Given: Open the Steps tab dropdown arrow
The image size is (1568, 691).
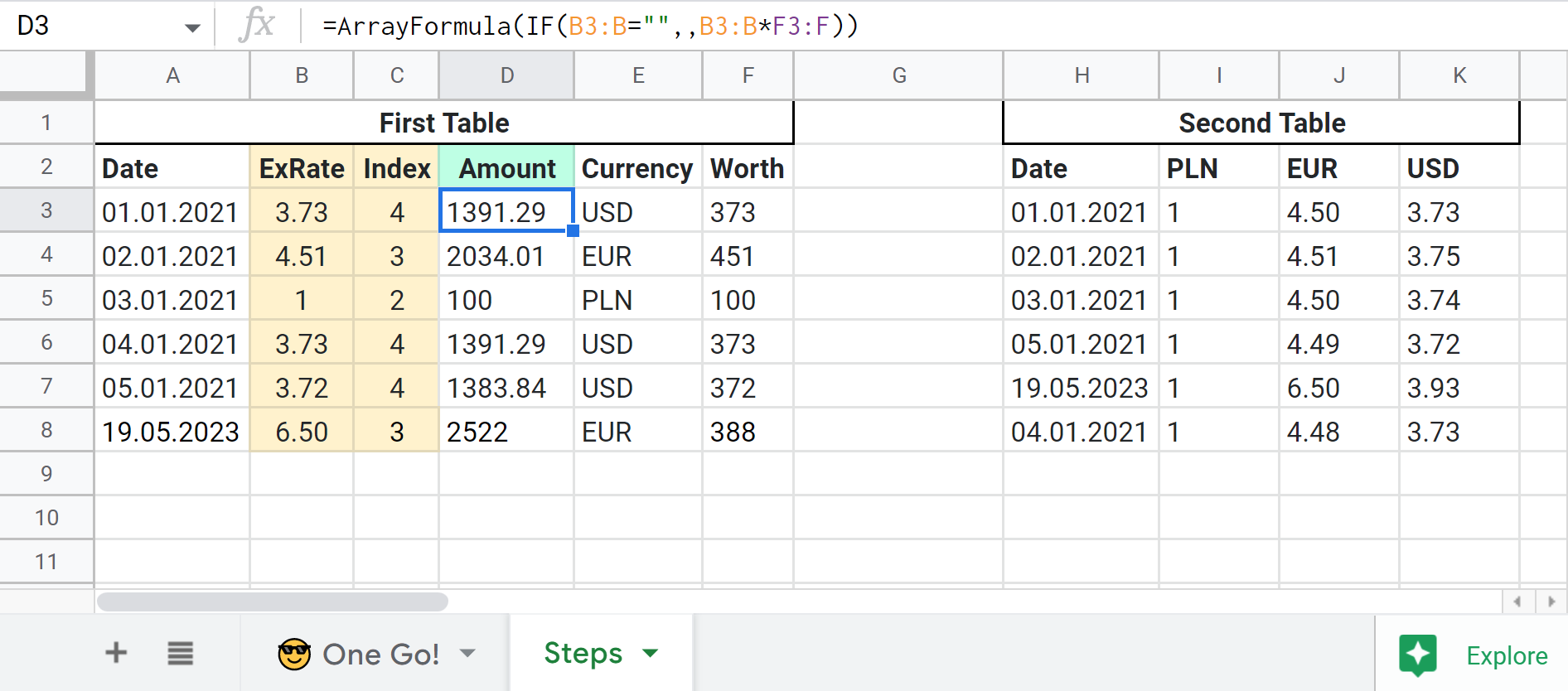Looking at the screenshot, I should coord(651,654).
